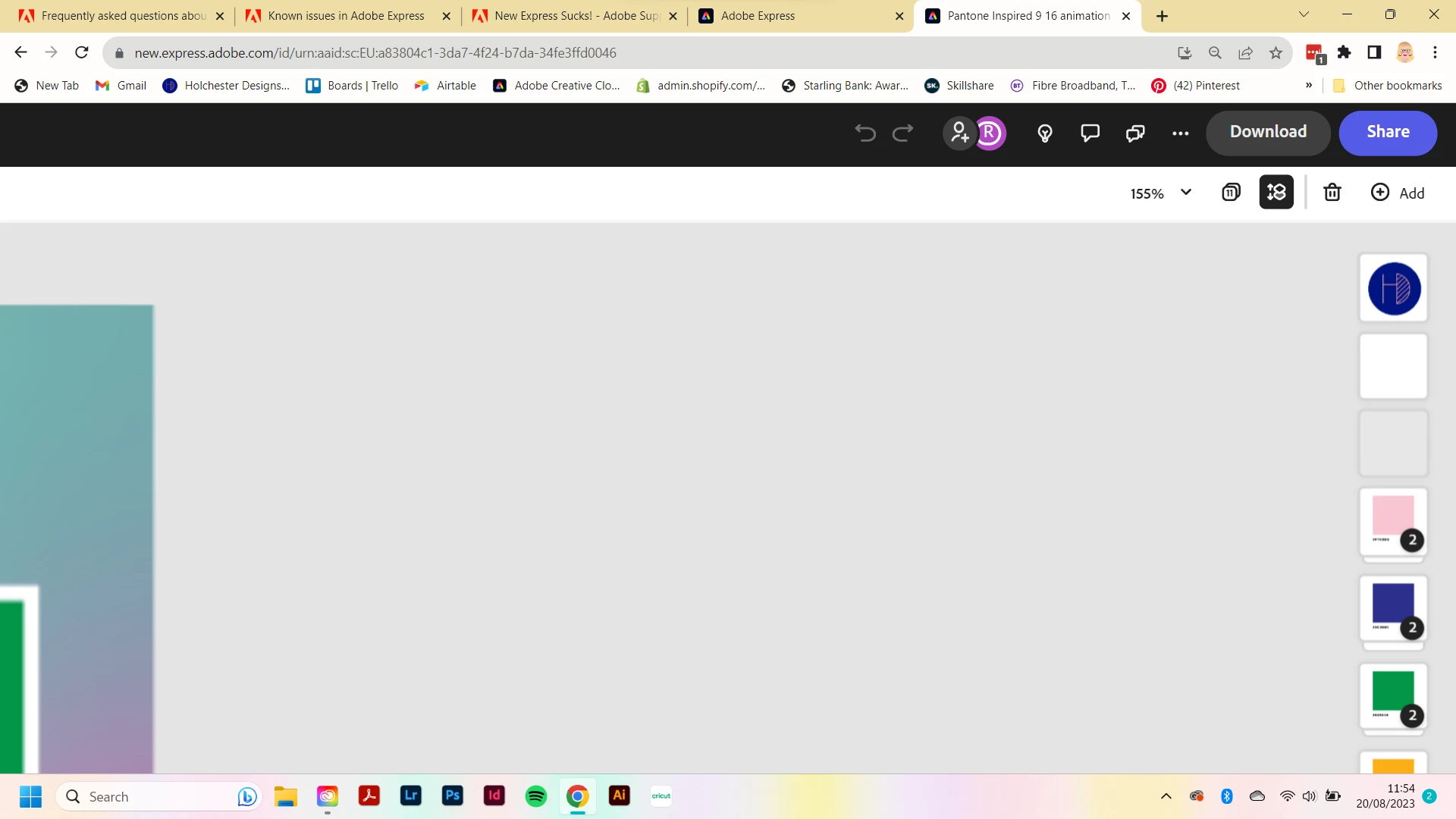Open the invite collaborators icon
Screen dimensions: 1456x819
coord(959,133)
